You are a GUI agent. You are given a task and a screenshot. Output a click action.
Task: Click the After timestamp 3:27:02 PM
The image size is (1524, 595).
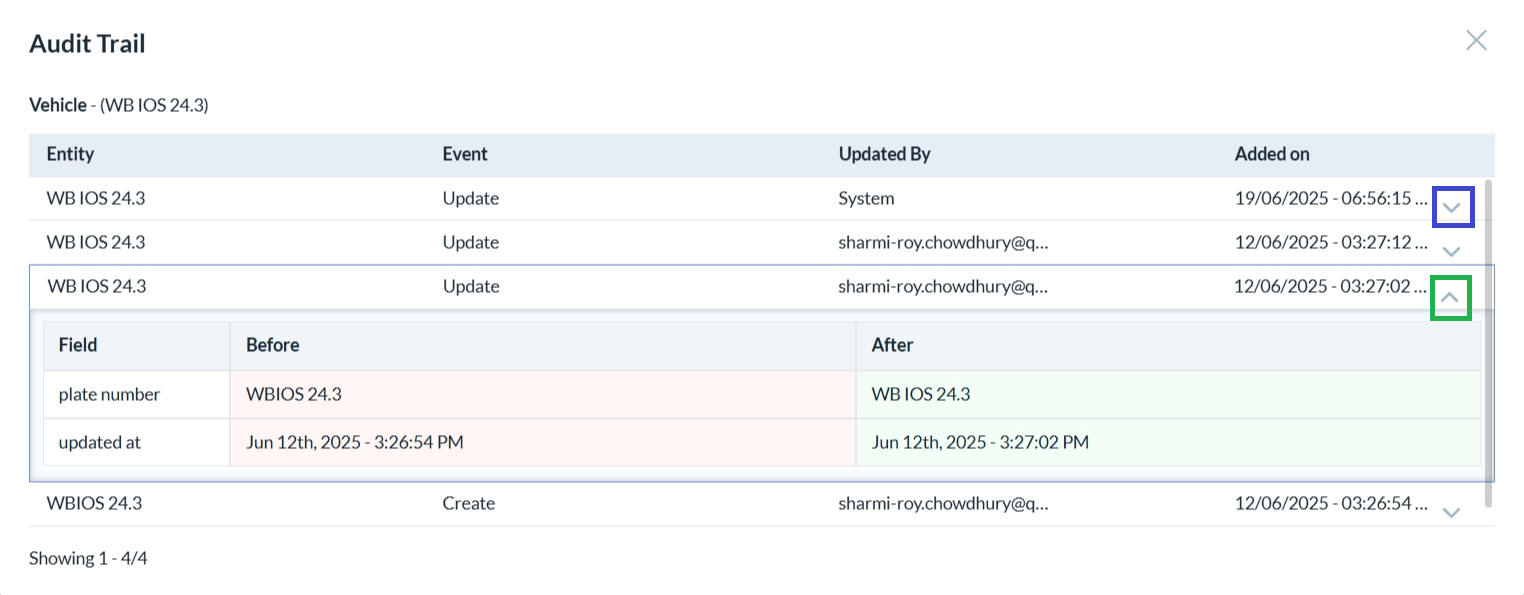[x=980, y=442]
